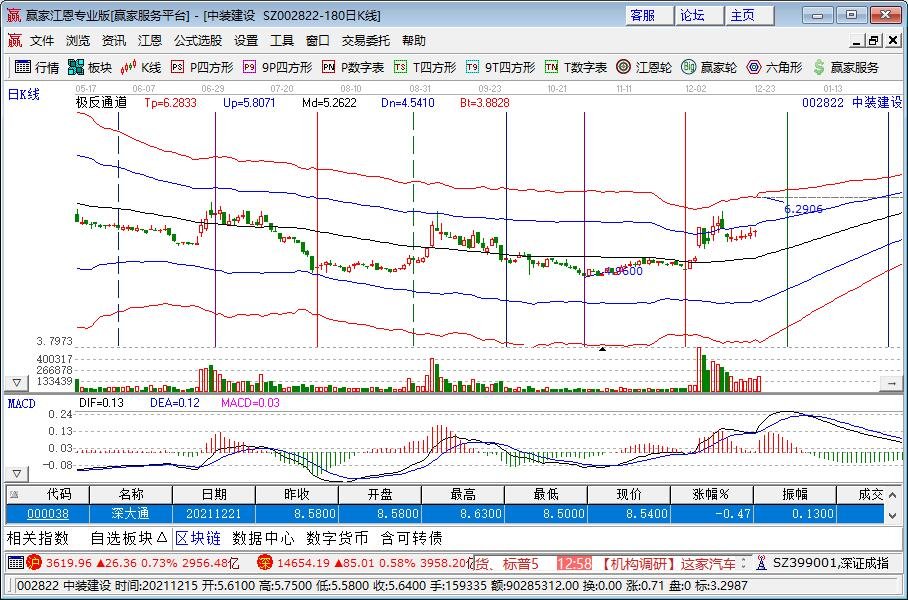The width and height of the screenshot is (908, 600).
Task: Click the 主页 button
Action: coord(749,15)
